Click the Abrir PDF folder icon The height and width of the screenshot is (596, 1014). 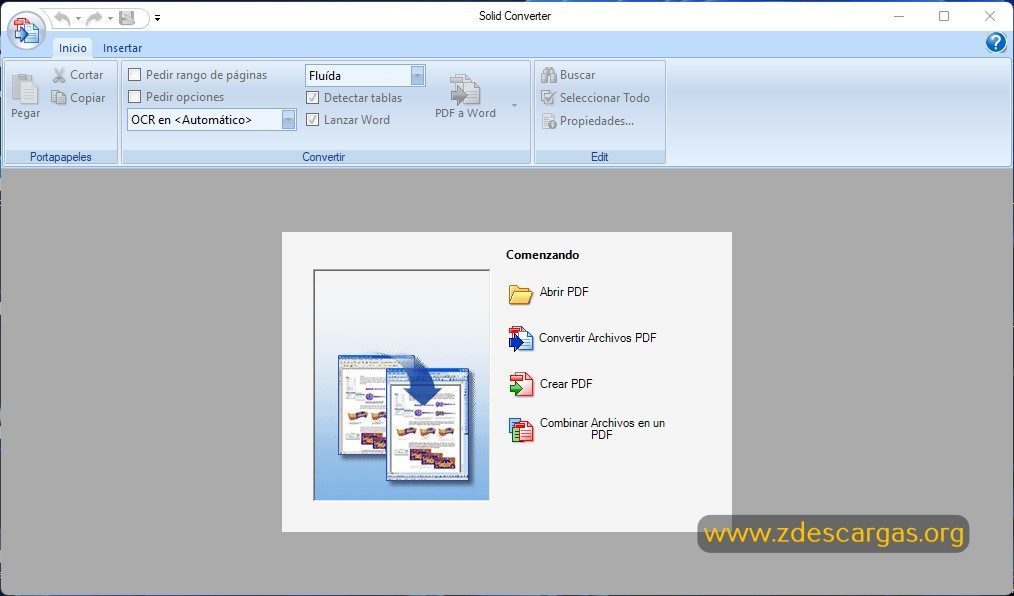[521, 293]
